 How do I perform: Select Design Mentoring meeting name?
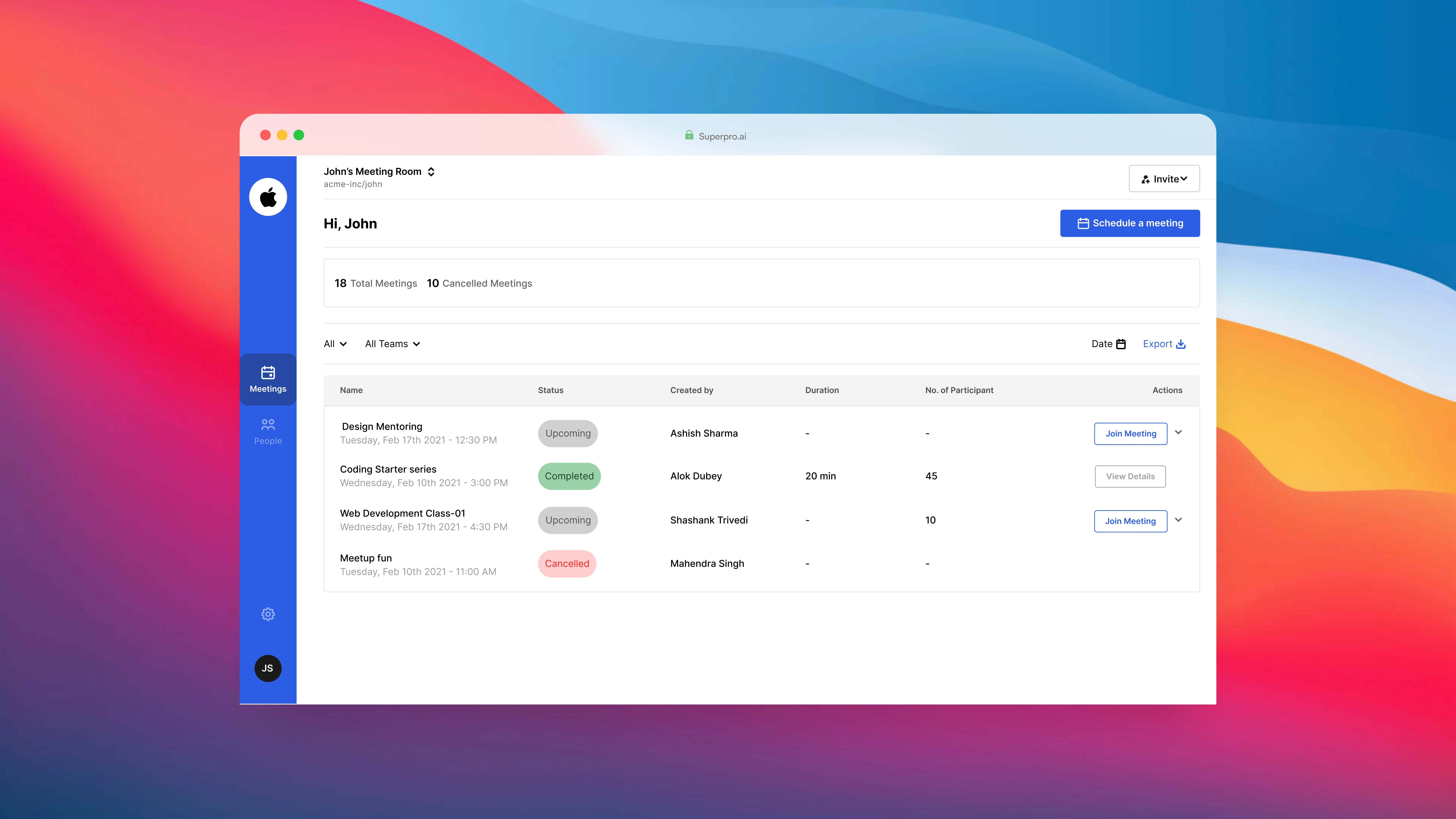coord(382,427)
